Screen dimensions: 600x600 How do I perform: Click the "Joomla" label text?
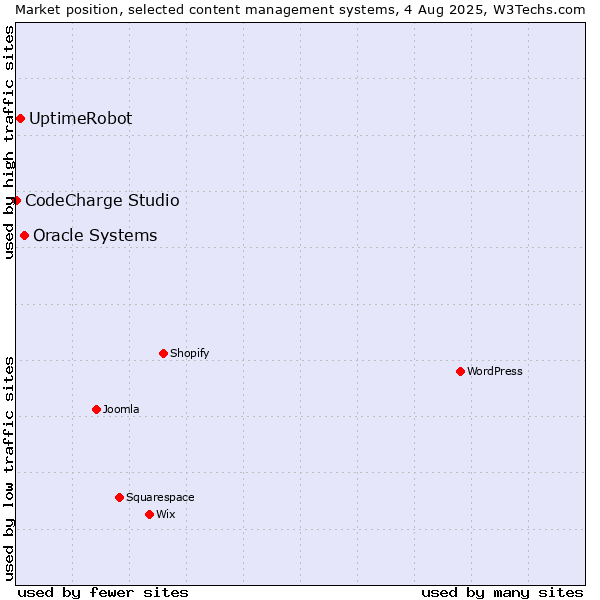(121, 409)
